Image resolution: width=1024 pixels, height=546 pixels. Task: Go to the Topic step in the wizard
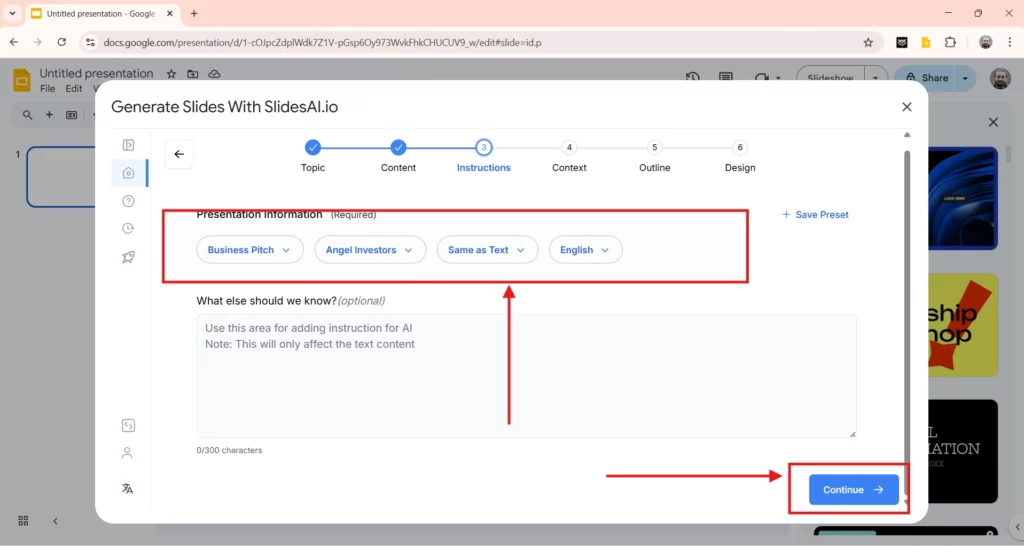(x=313, y=148)
